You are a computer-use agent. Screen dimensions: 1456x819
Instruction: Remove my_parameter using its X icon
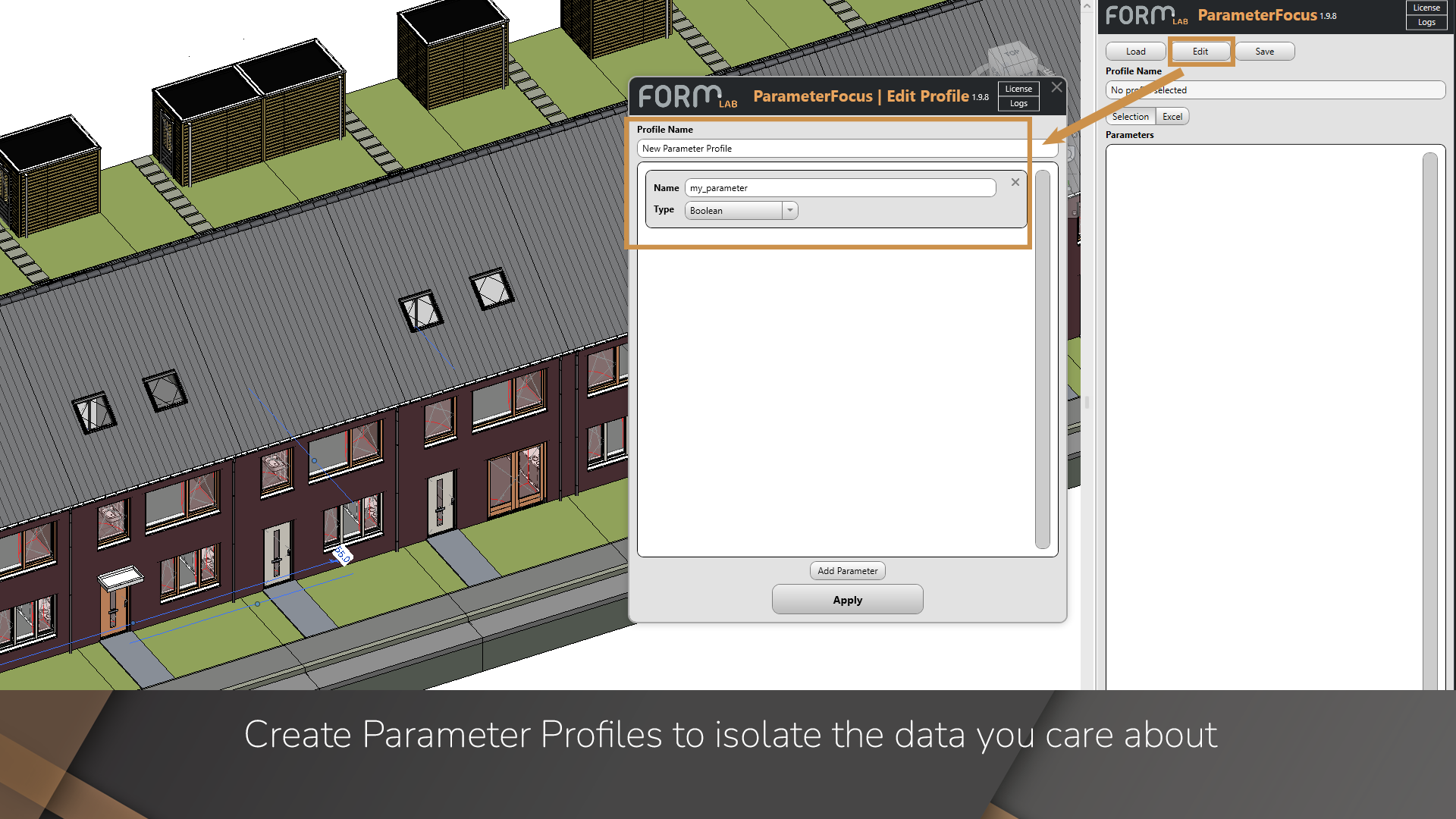point(1015,182)
